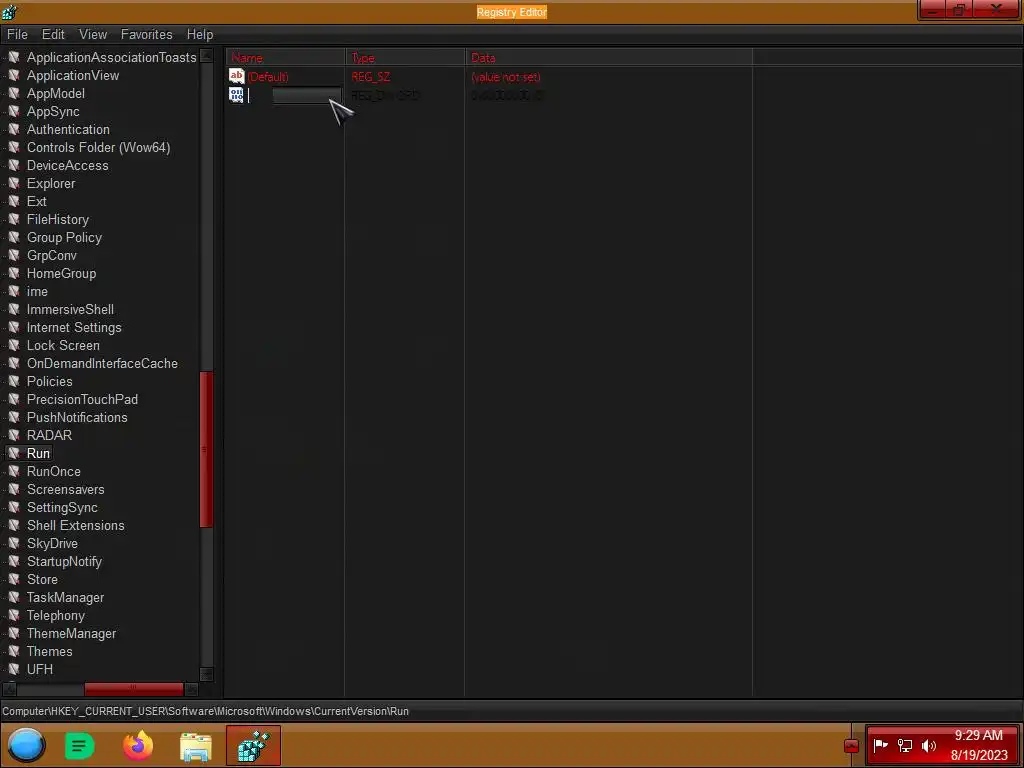Open the network tray icon
The image size is (1024, 768).
pos(904,745)
